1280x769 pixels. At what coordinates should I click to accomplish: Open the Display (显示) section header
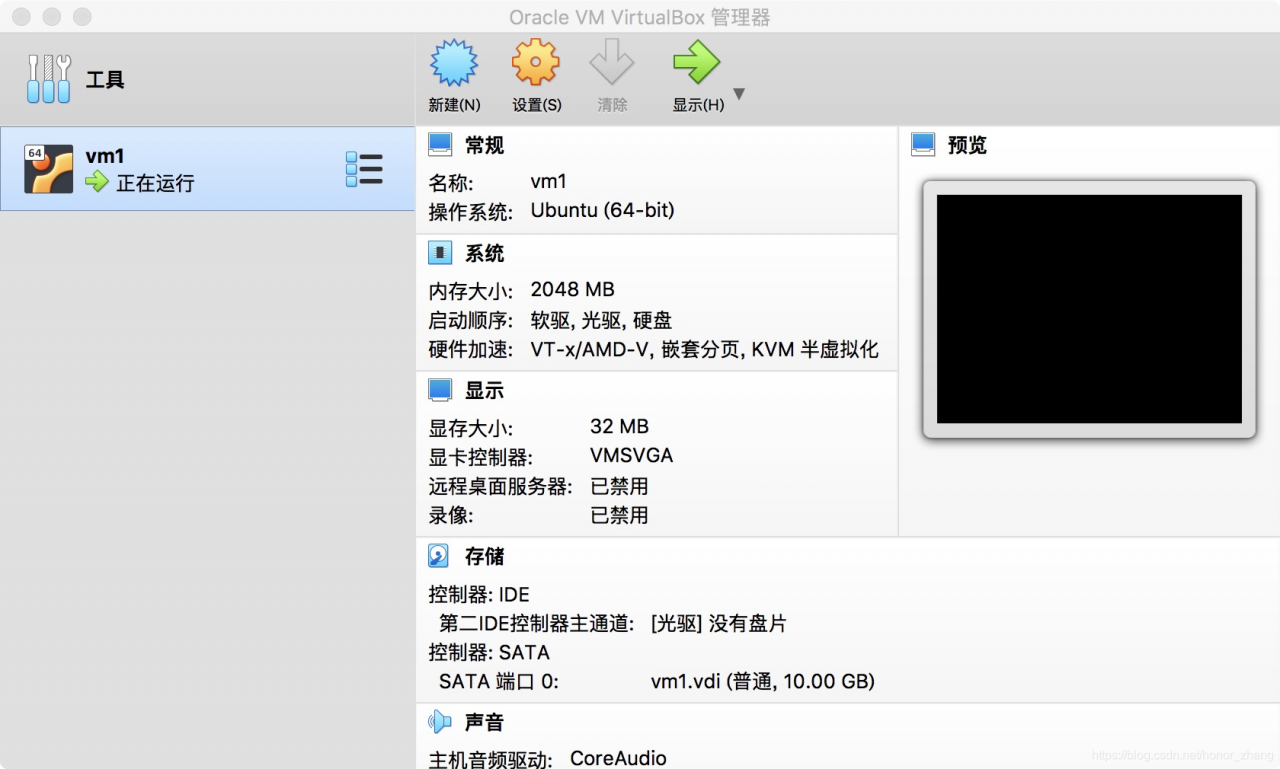485,391
